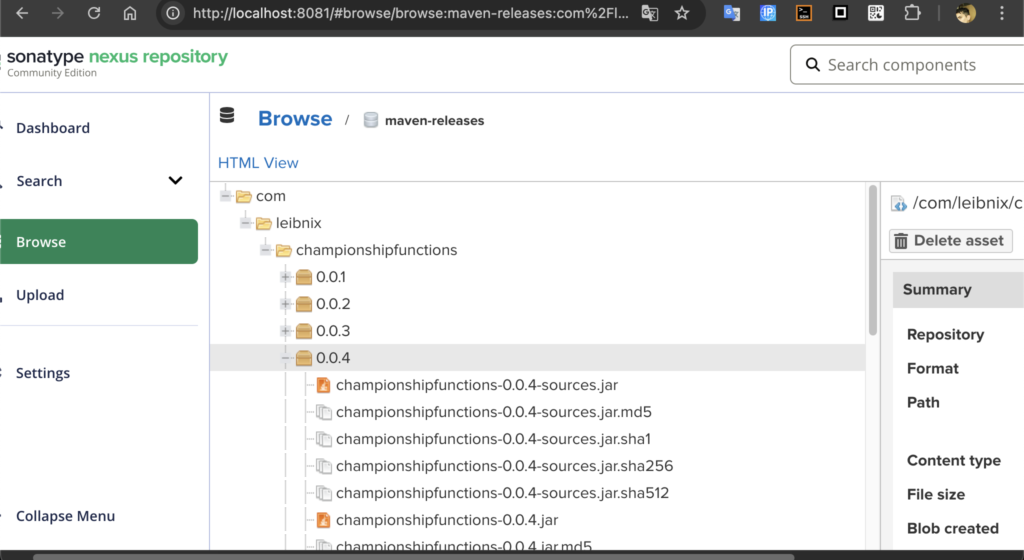Go to the Upload section
The image size is (1024, 560).
coord(40,295)
